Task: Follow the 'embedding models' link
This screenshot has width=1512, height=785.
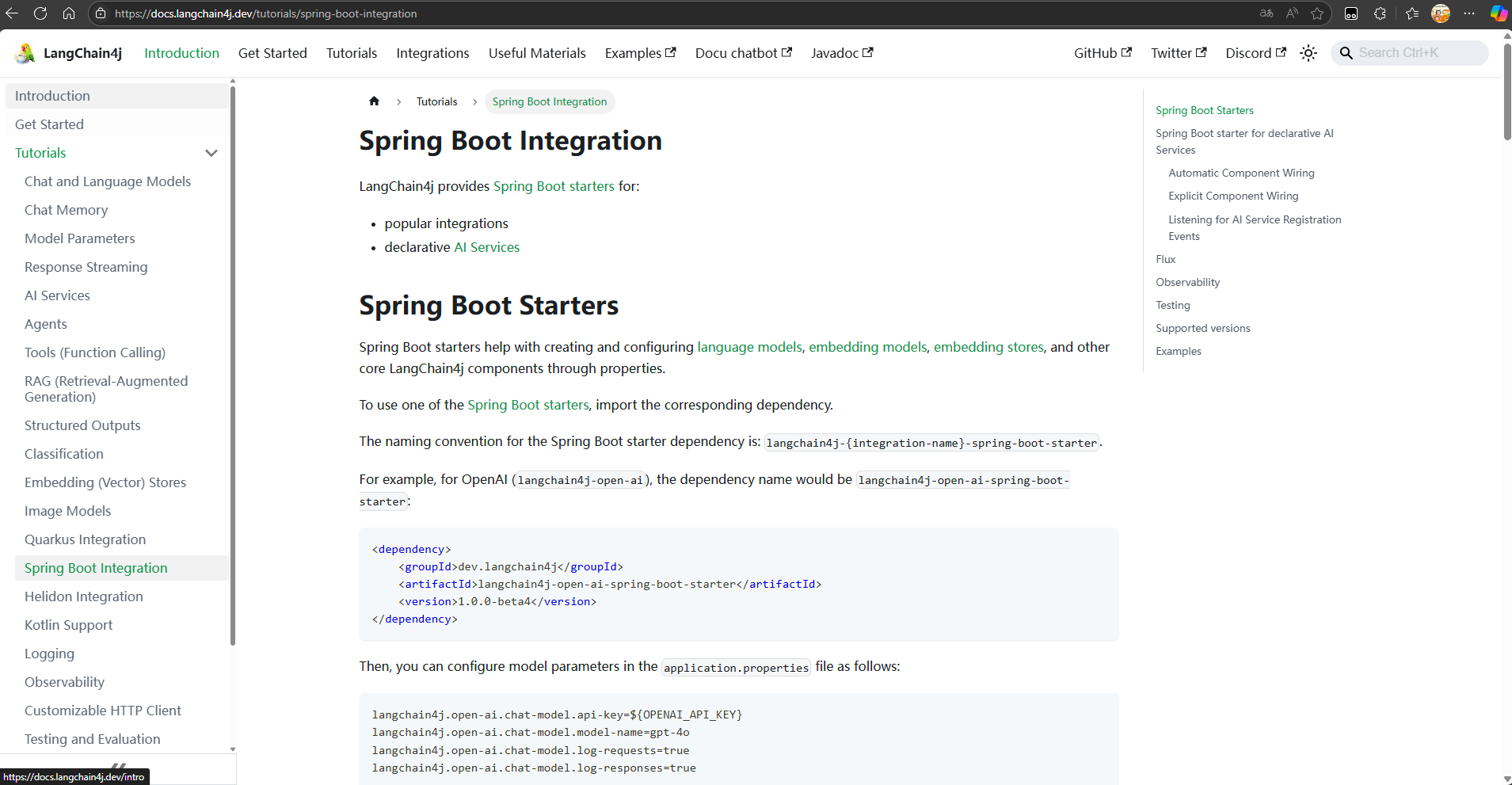Action: [x=867, y=347]
